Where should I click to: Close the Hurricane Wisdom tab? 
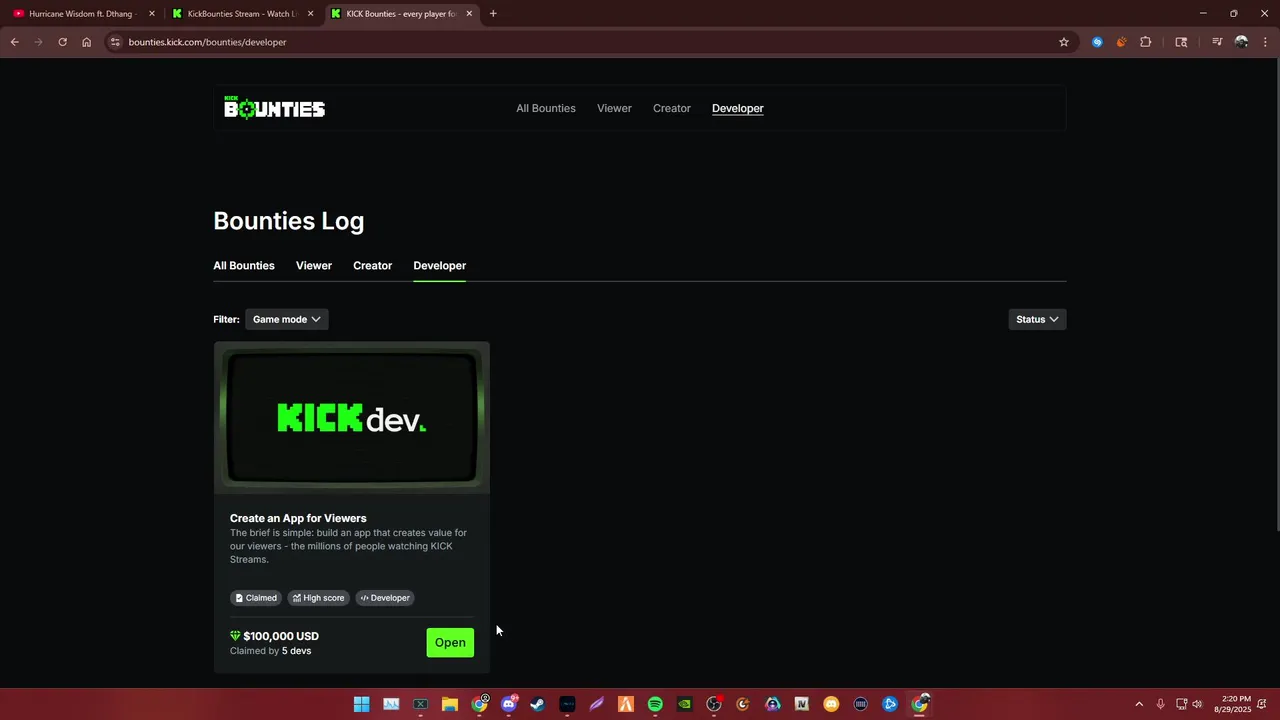click(152, 14)
